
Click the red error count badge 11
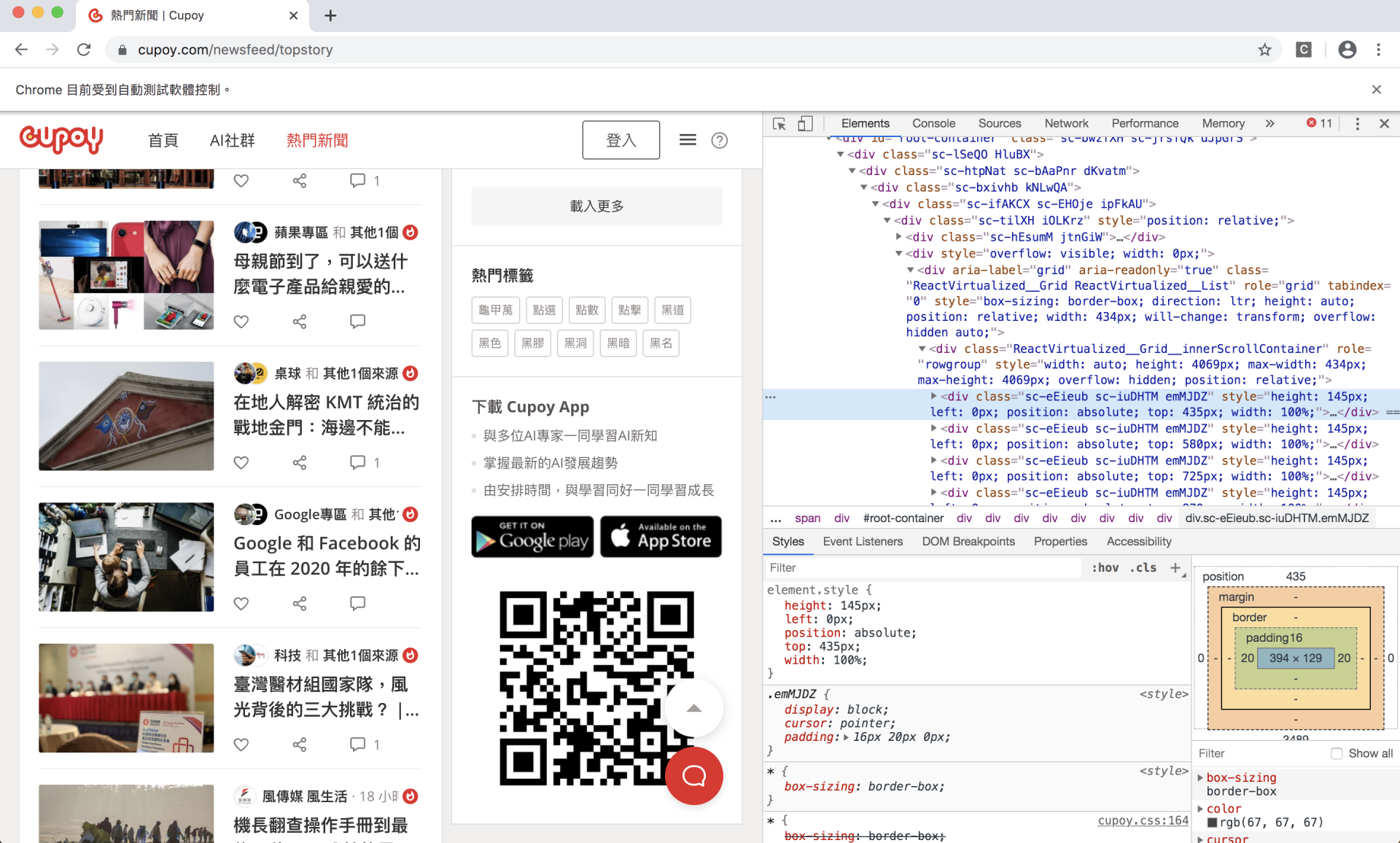(x=1319, y=123)
